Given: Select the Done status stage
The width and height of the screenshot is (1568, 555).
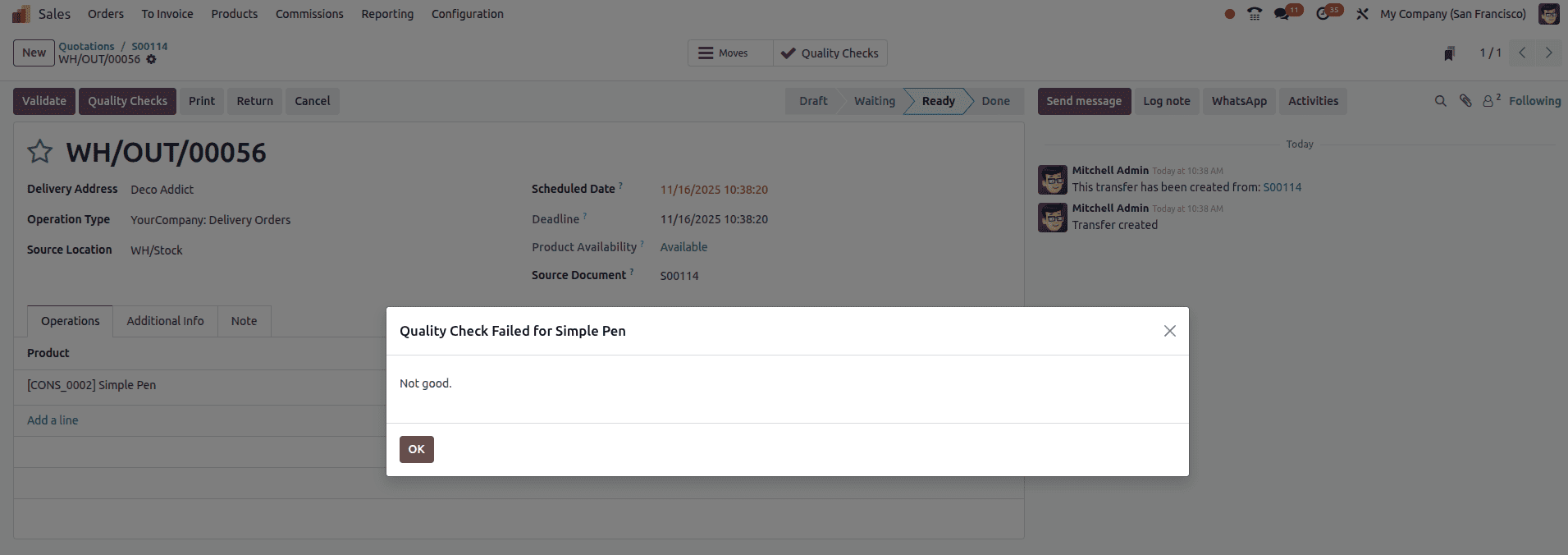Looking at the screenshot, I should pos(995,101).
